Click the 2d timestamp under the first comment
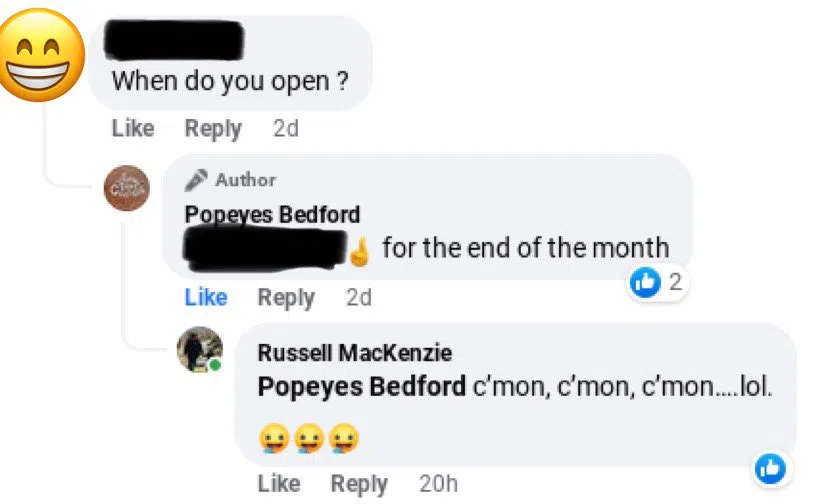 [x=285, y=129]
